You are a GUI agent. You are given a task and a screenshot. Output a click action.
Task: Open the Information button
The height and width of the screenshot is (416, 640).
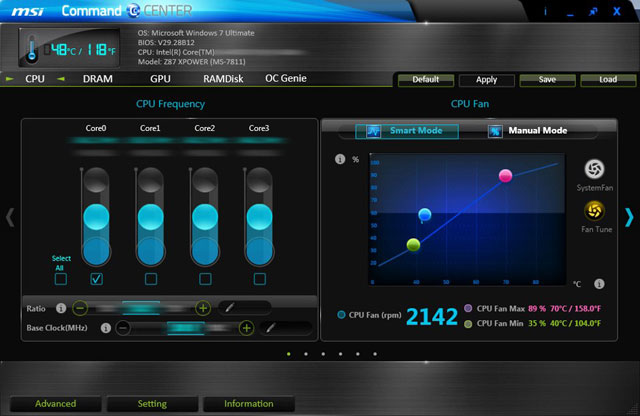coord(249,404)
